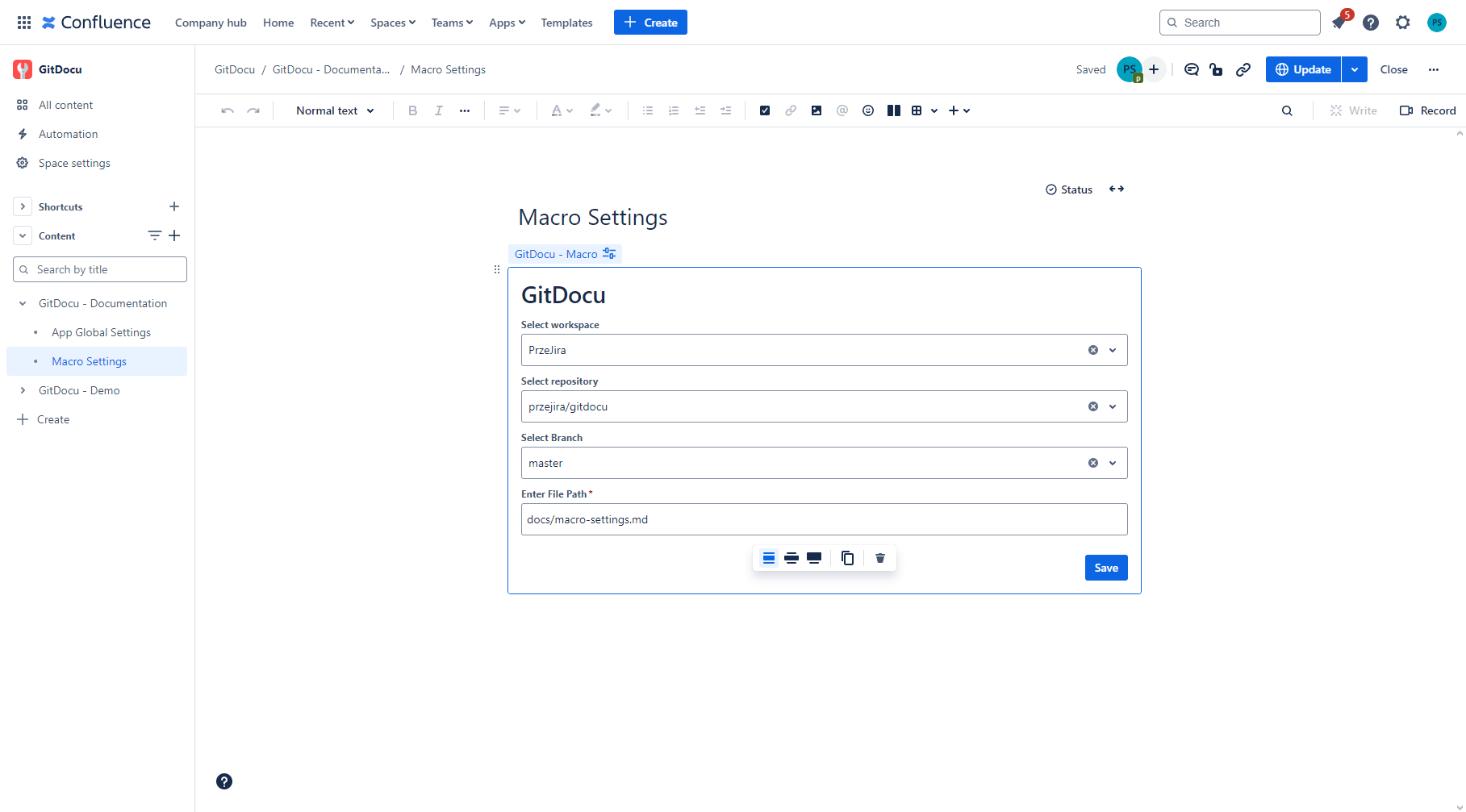Click the blue Create button
The height and width of the screenshot is (812, 1466).
(x=650, y=23)
